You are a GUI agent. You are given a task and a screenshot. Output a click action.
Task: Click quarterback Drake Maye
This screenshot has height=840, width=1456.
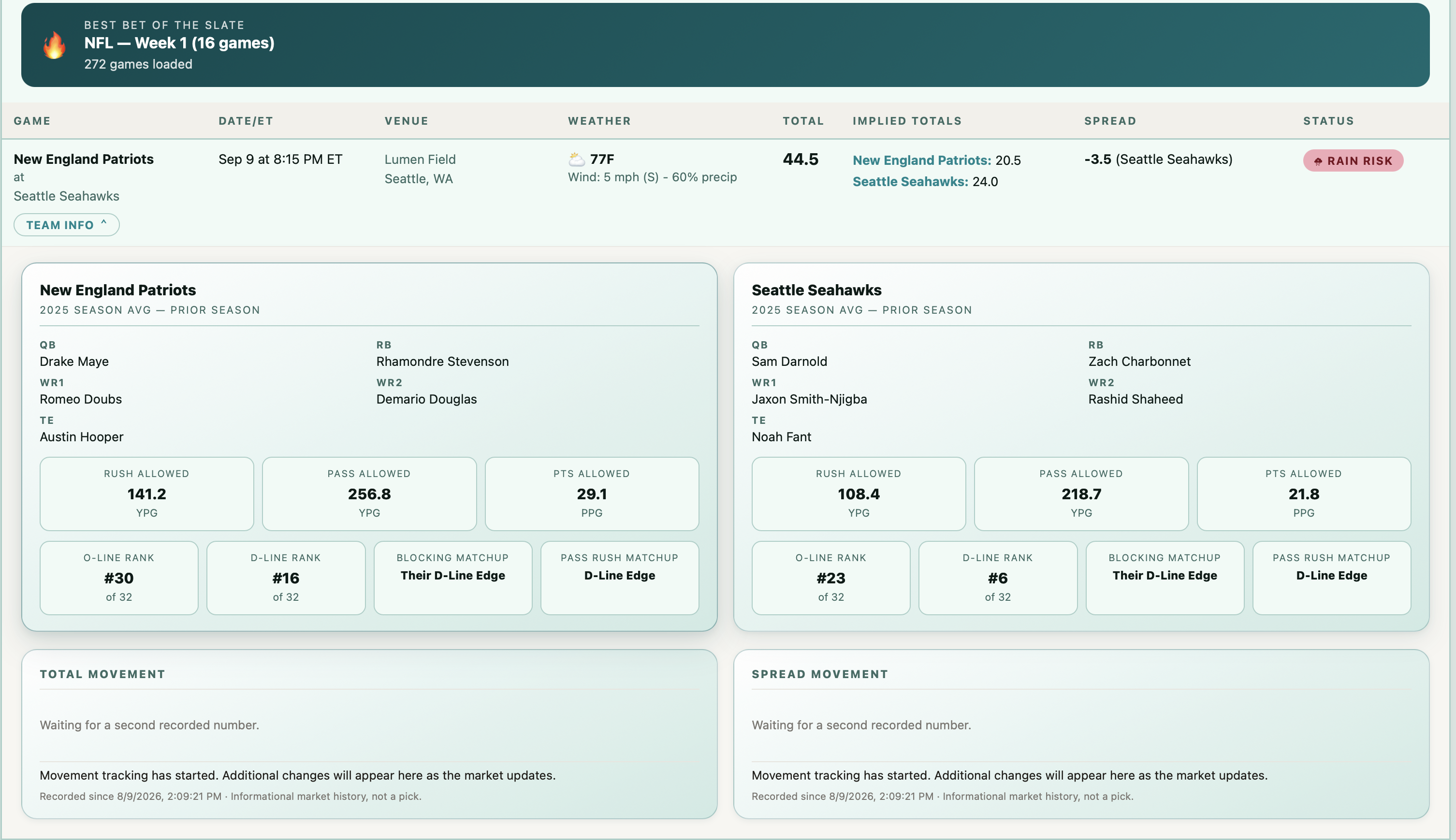point(74,362)
